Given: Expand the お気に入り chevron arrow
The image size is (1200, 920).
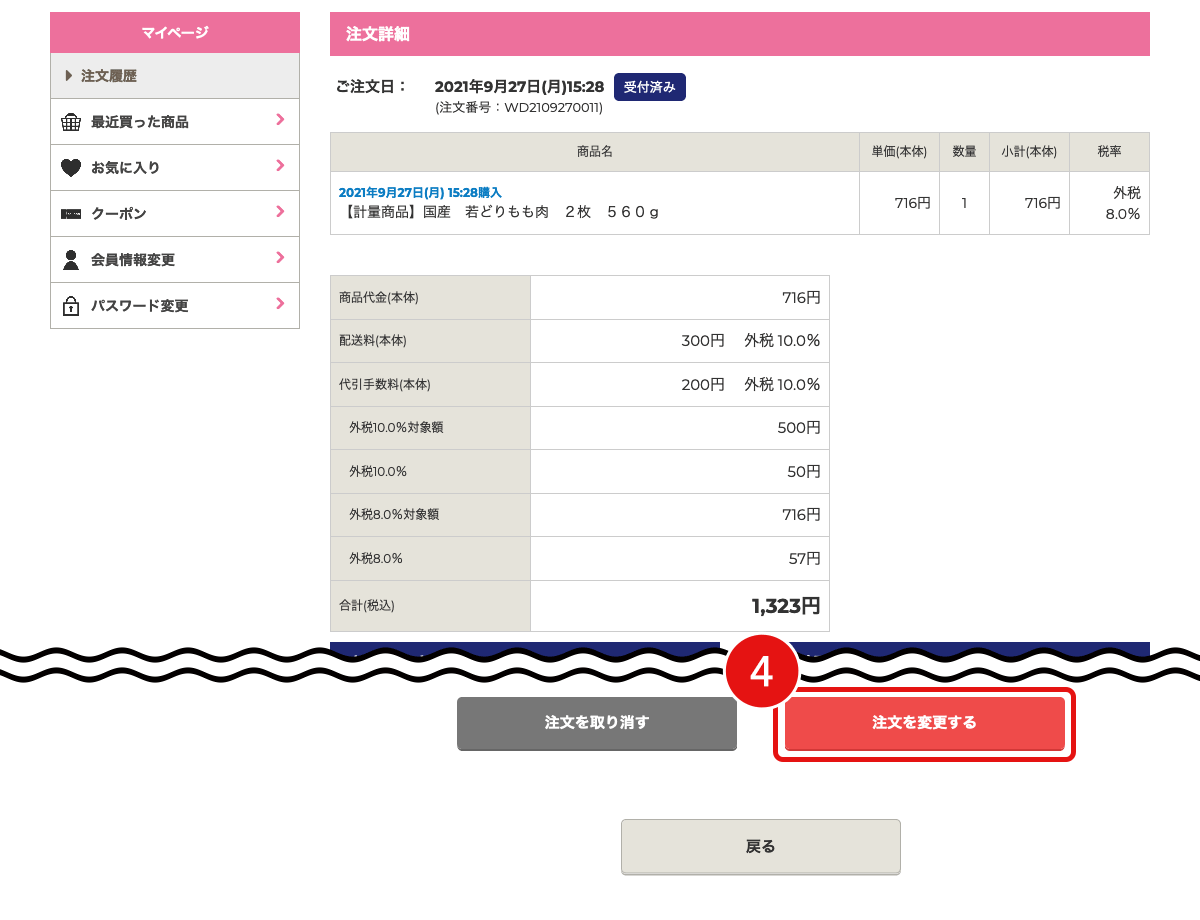Looking at the screenshot, I should tap(280, 166).
